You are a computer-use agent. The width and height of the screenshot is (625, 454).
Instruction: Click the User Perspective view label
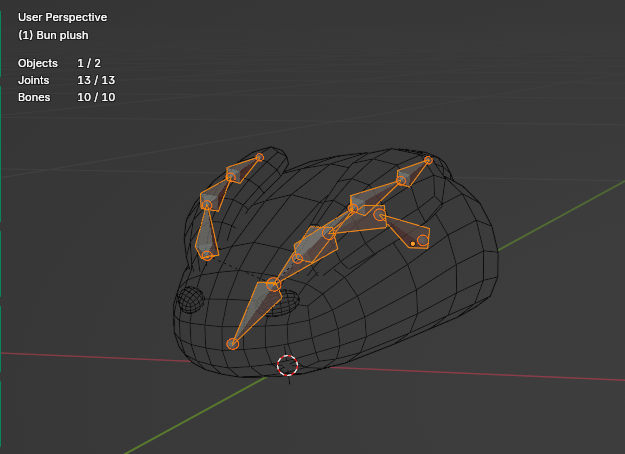(x=62, y=17)
